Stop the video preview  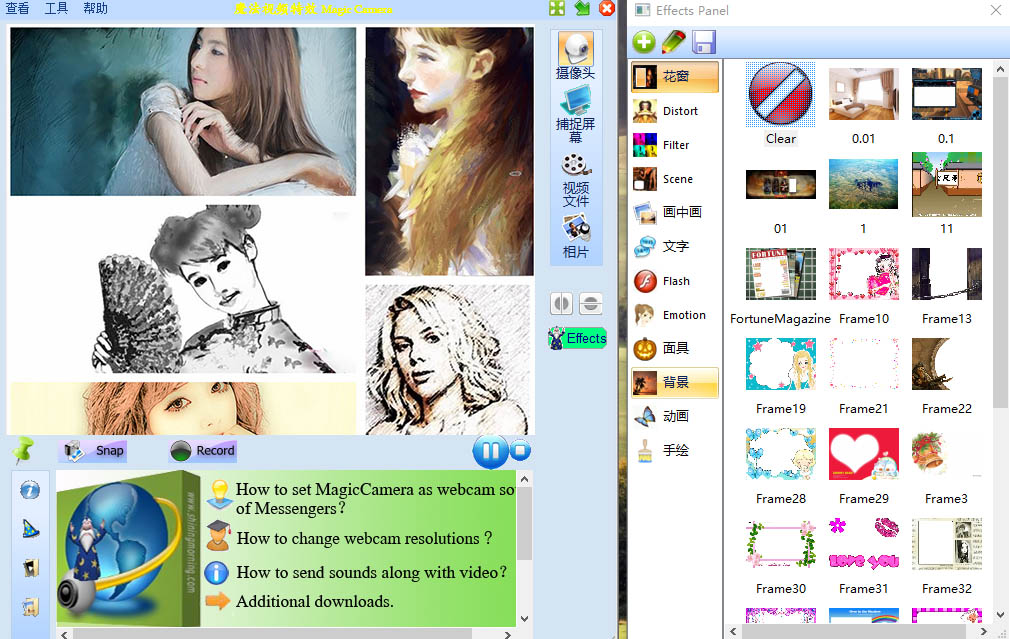pyautogui.click(x=520, y=450)
